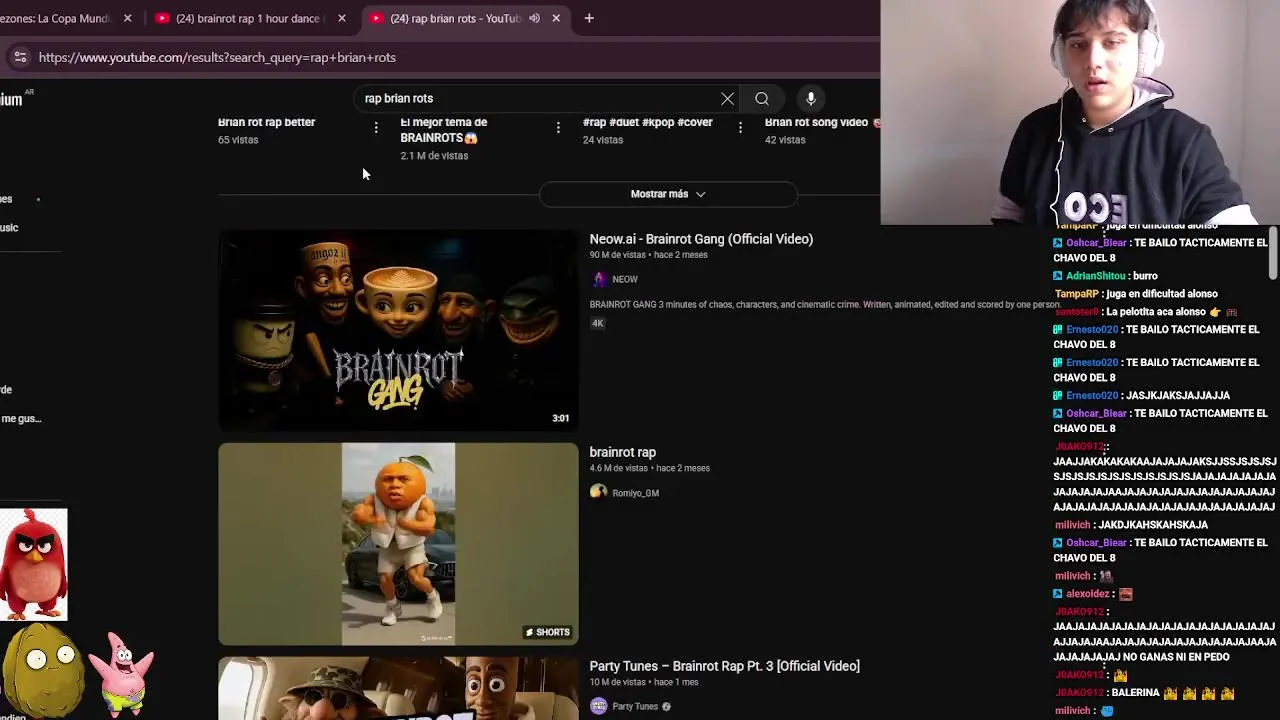The image size is (1280, 720).
Task: Clear the search box with the X icon
Action: click(727, 98)
